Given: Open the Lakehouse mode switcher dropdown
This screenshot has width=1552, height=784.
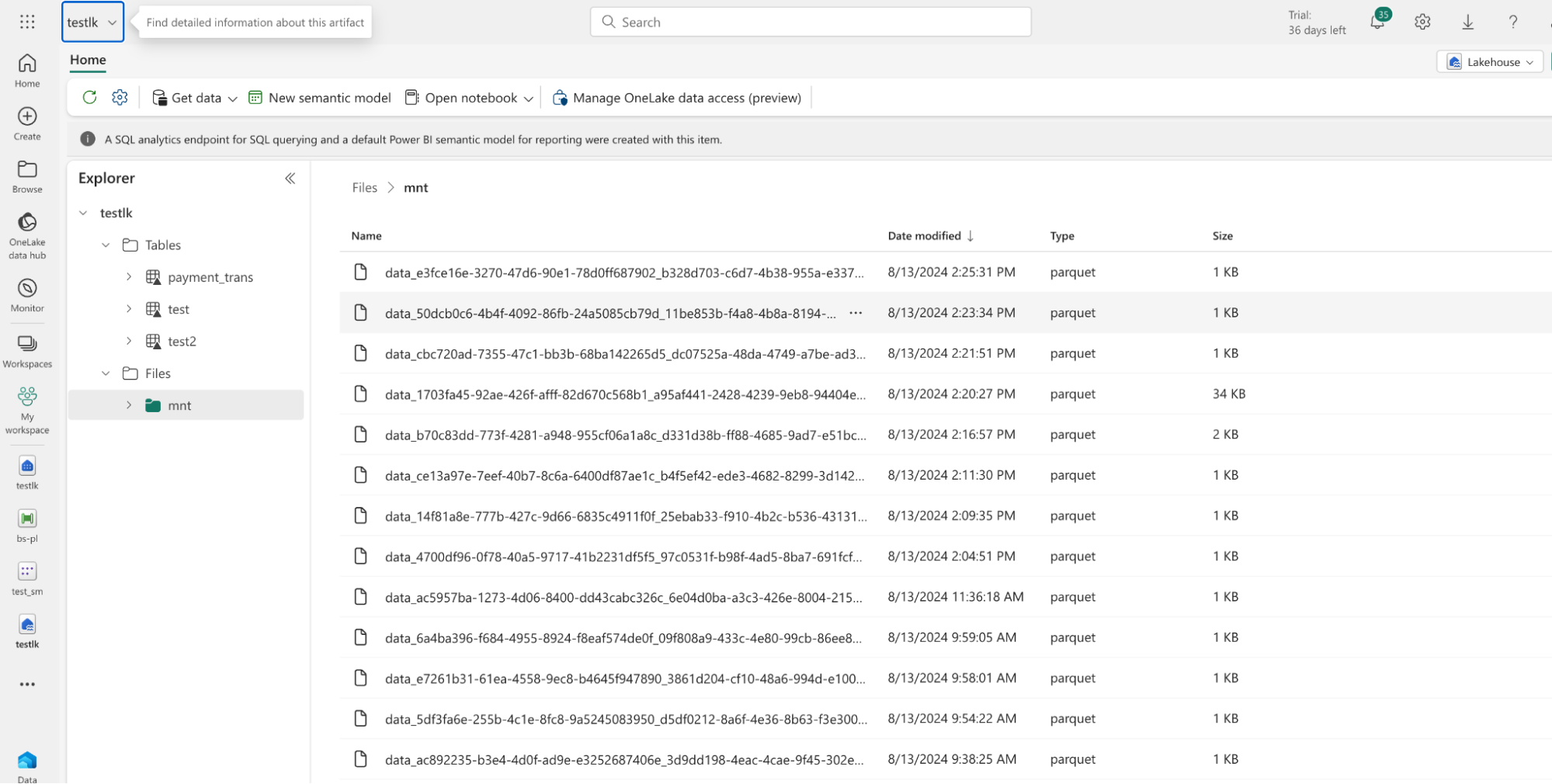Looking at the screenshot, I should [1491, 62].
